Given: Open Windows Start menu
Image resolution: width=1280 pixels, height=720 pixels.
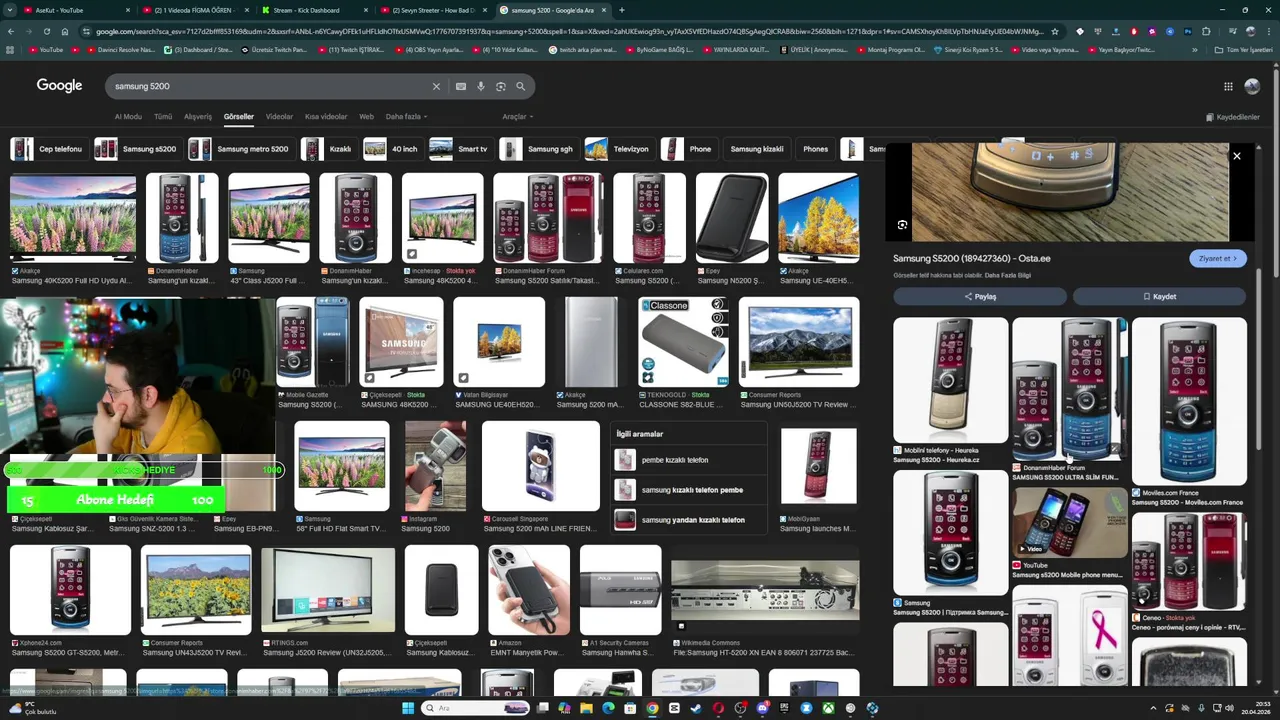Looking at the screenshot, I should [x=408, y=708].
